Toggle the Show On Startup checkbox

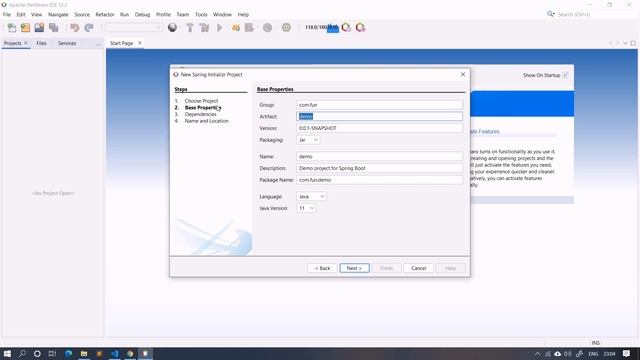click(x=565, y=75)
